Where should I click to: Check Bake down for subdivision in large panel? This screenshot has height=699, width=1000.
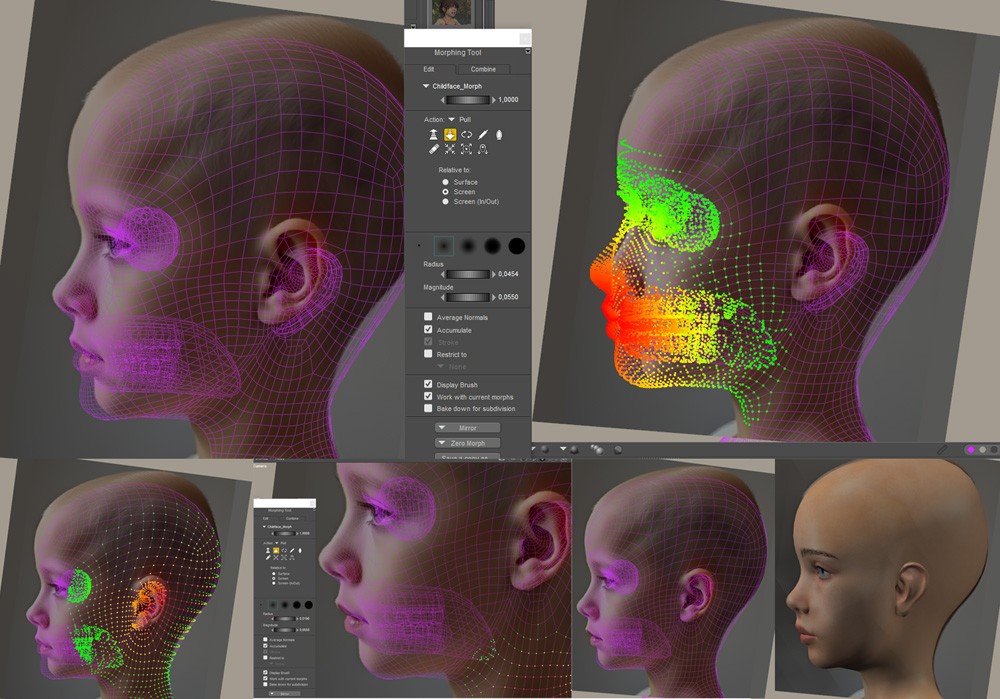click(x=428, y=409)
